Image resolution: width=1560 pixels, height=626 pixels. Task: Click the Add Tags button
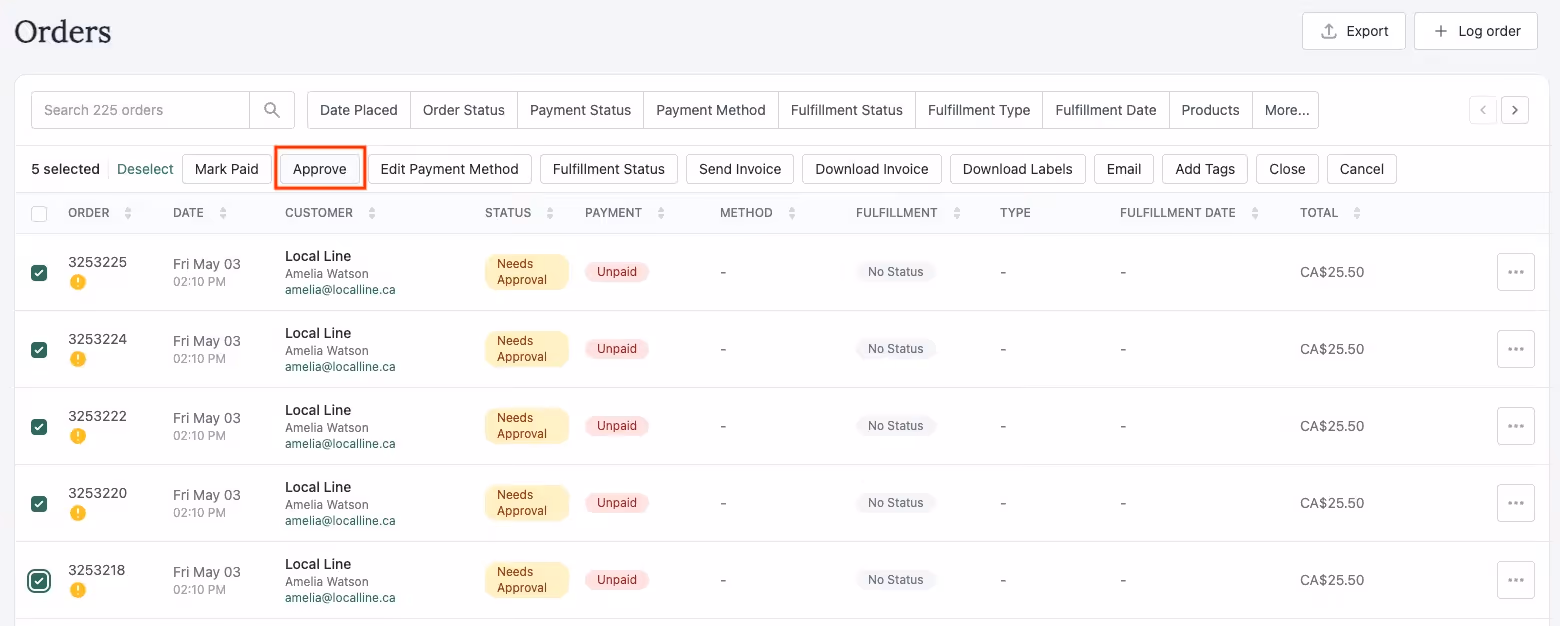point(1205,169)
